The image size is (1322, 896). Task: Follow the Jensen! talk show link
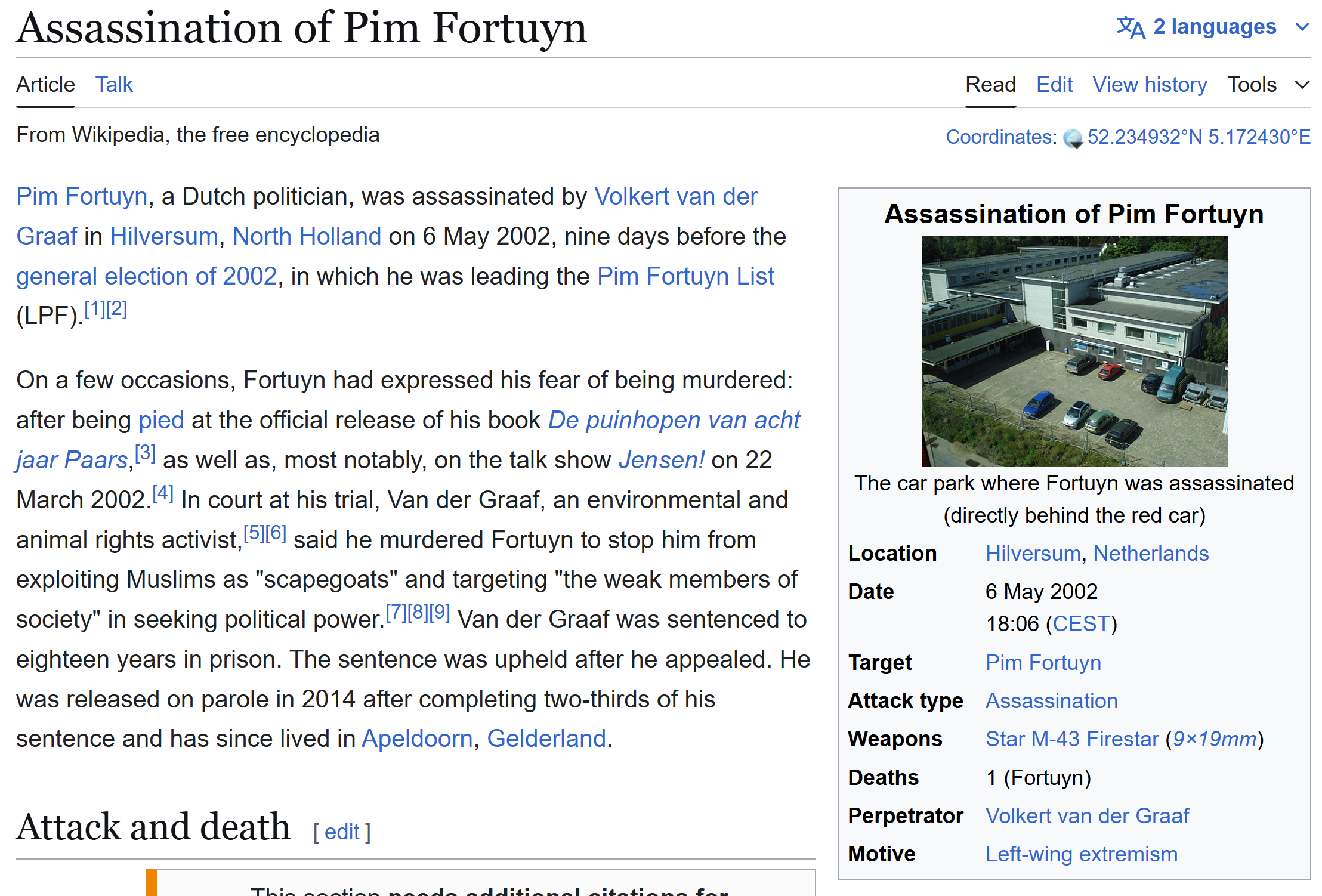661,460
